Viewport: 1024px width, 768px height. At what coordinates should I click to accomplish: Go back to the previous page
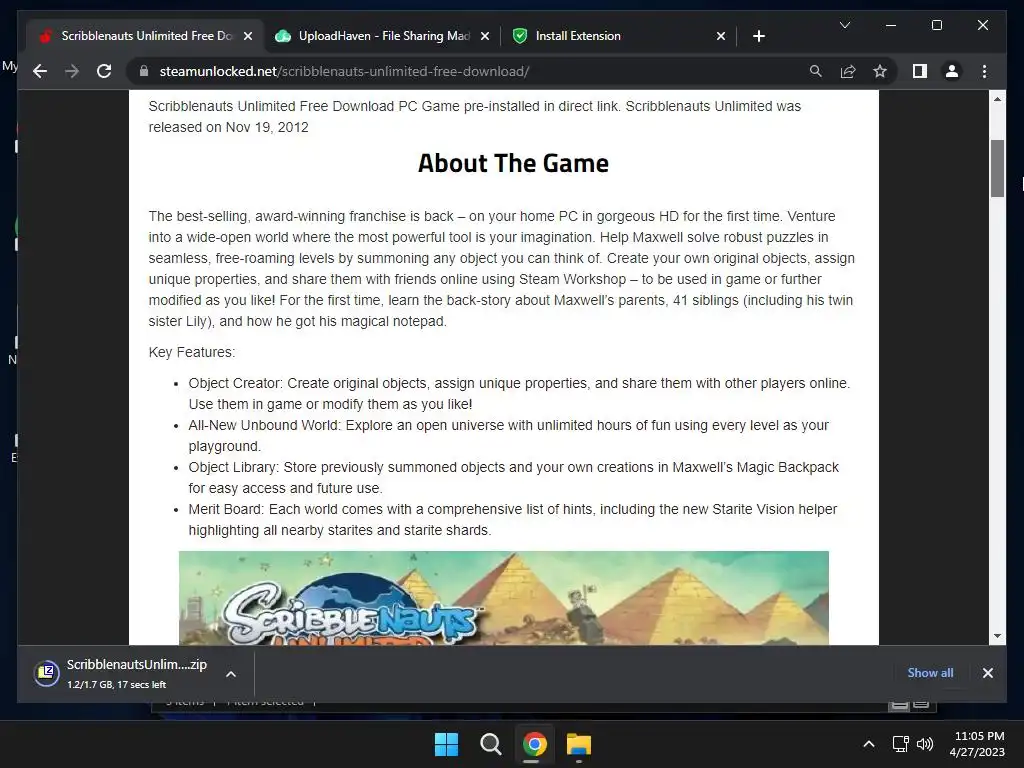[x=40, y=71]
